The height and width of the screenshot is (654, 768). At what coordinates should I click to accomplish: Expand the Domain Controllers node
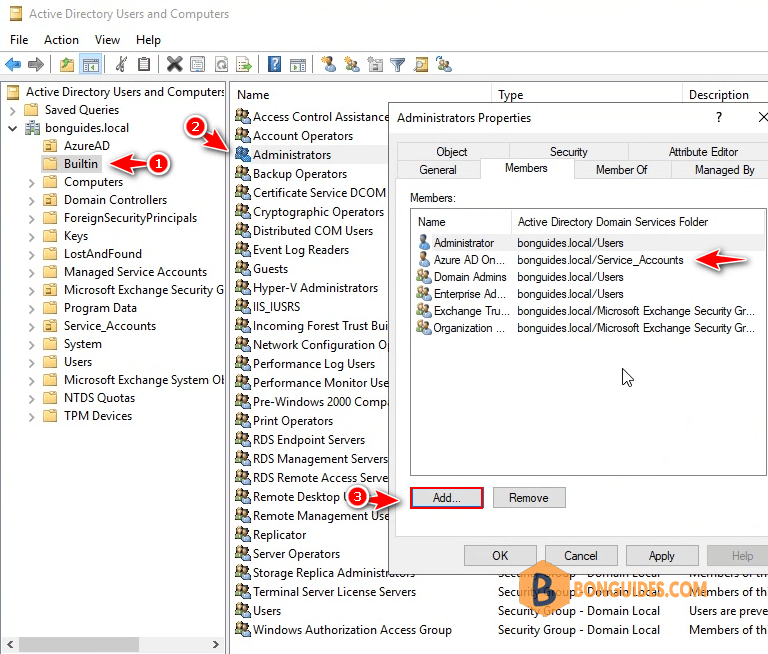[x=31, y=201]
